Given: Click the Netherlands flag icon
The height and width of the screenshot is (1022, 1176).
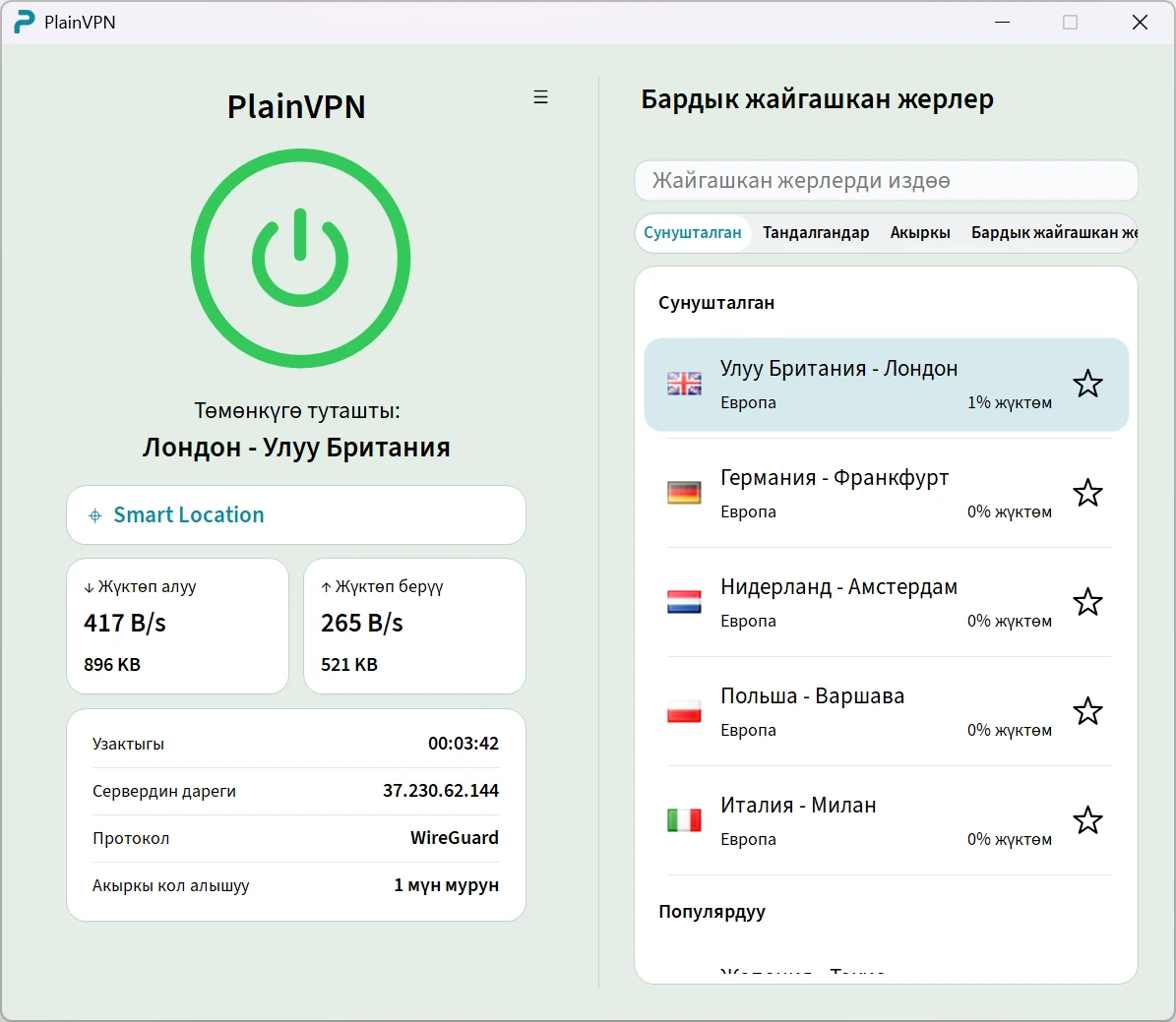Looking at the screenshot, I should point(684,602).
